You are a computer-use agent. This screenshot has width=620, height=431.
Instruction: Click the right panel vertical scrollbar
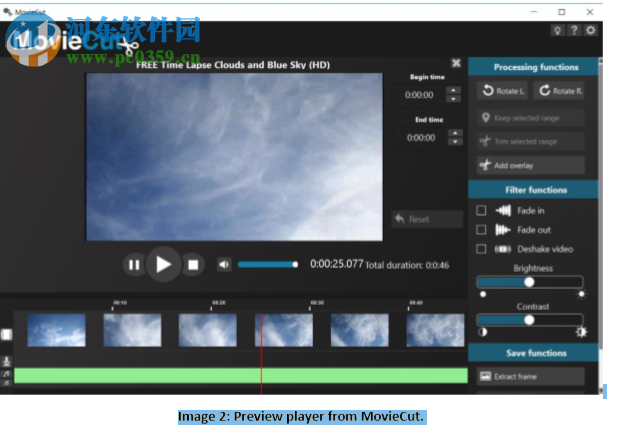click(601, 204)
